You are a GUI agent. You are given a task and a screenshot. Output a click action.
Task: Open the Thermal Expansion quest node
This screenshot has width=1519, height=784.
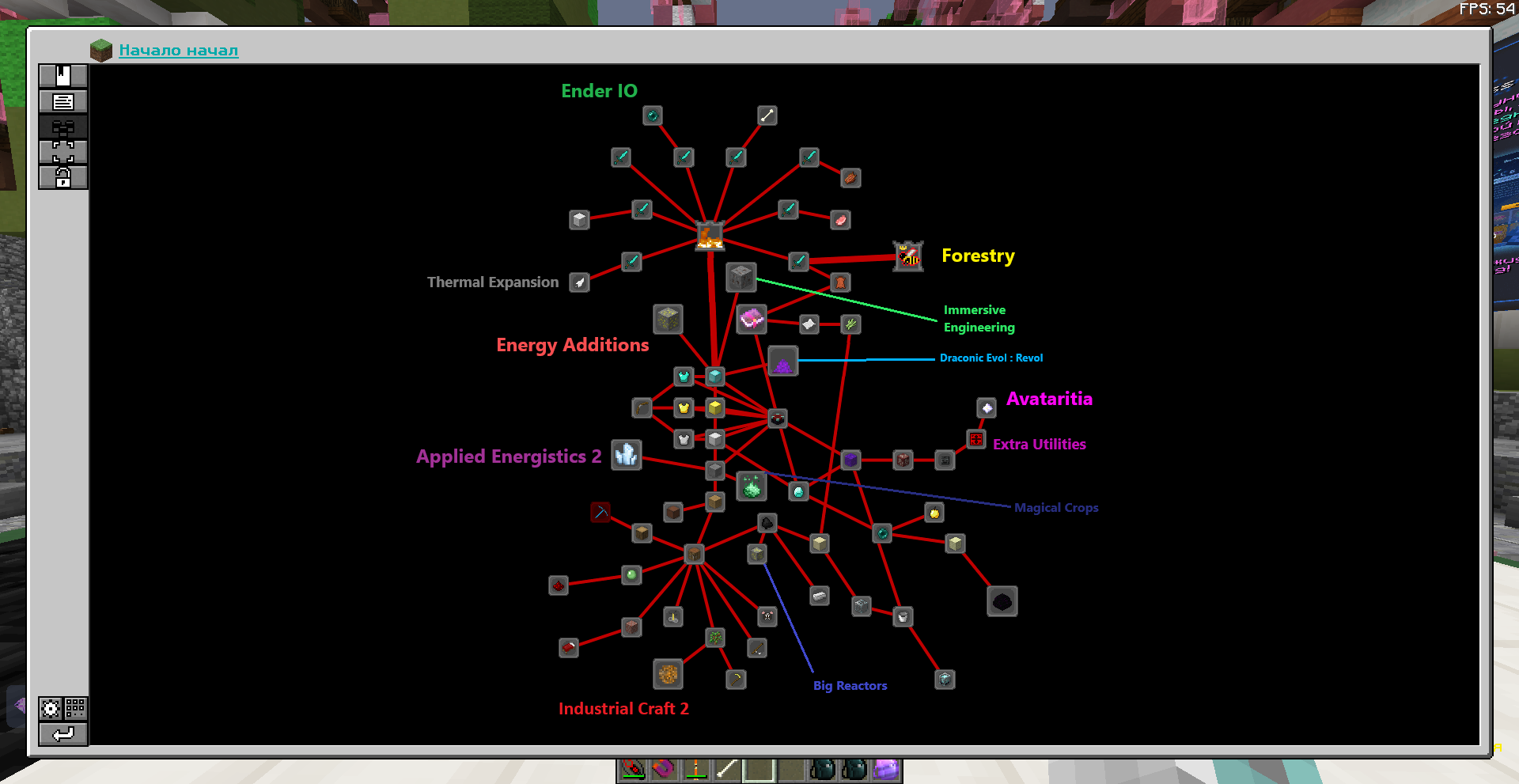point(580,282)
